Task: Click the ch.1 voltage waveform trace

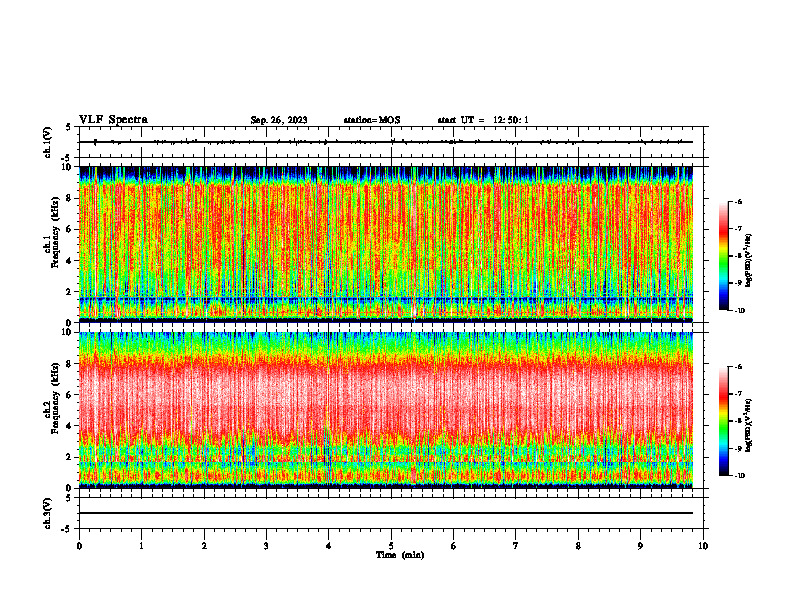Action: (386, 142)
